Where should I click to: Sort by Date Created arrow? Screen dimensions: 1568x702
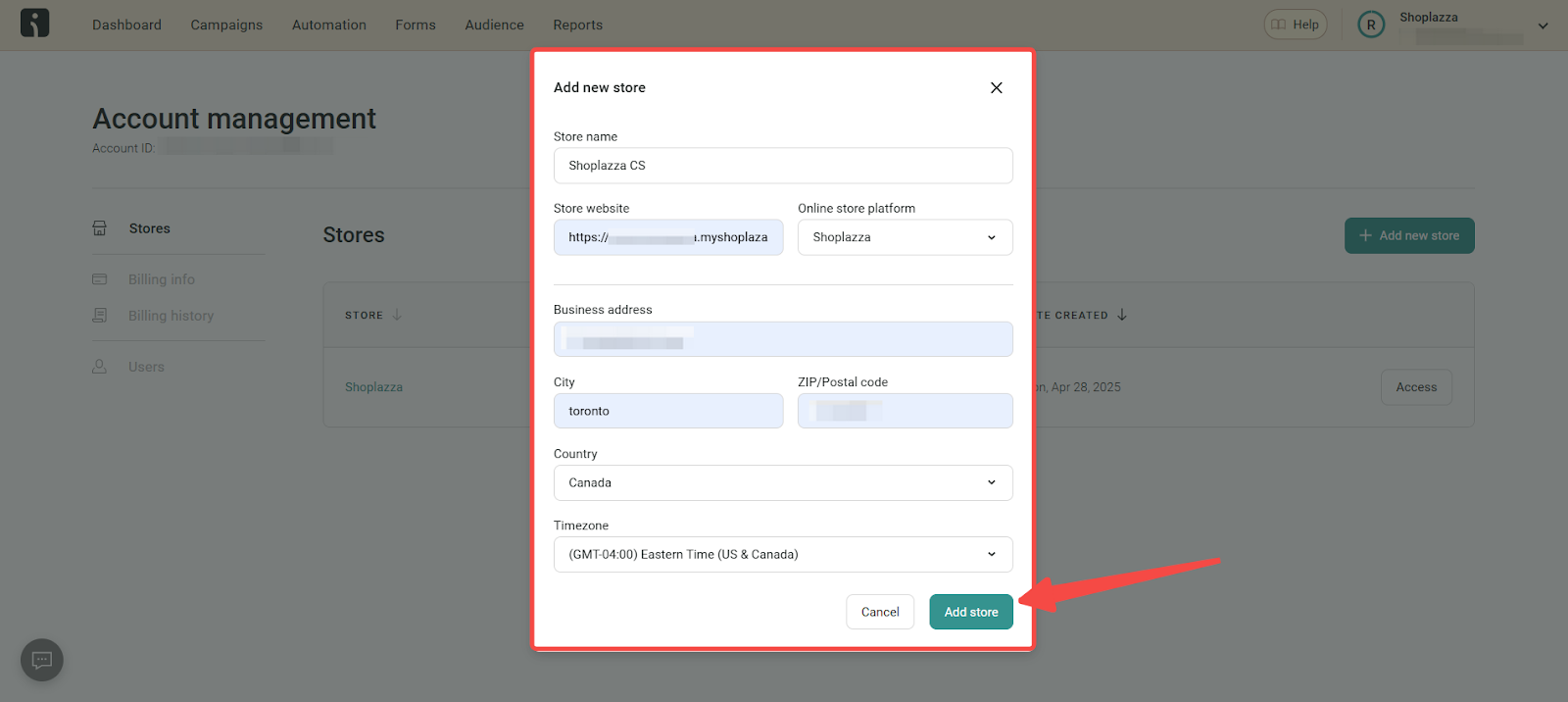[1122, 315]
